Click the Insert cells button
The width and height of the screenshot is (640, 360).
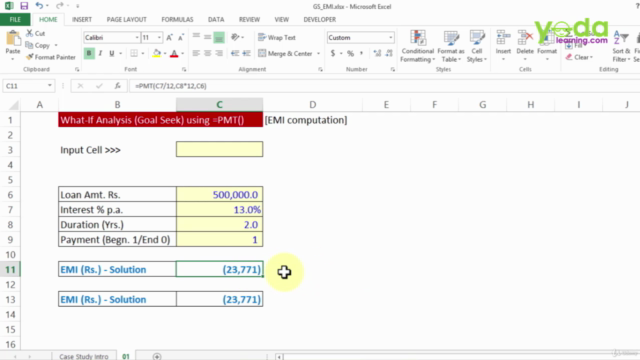(x=503, y=45)
